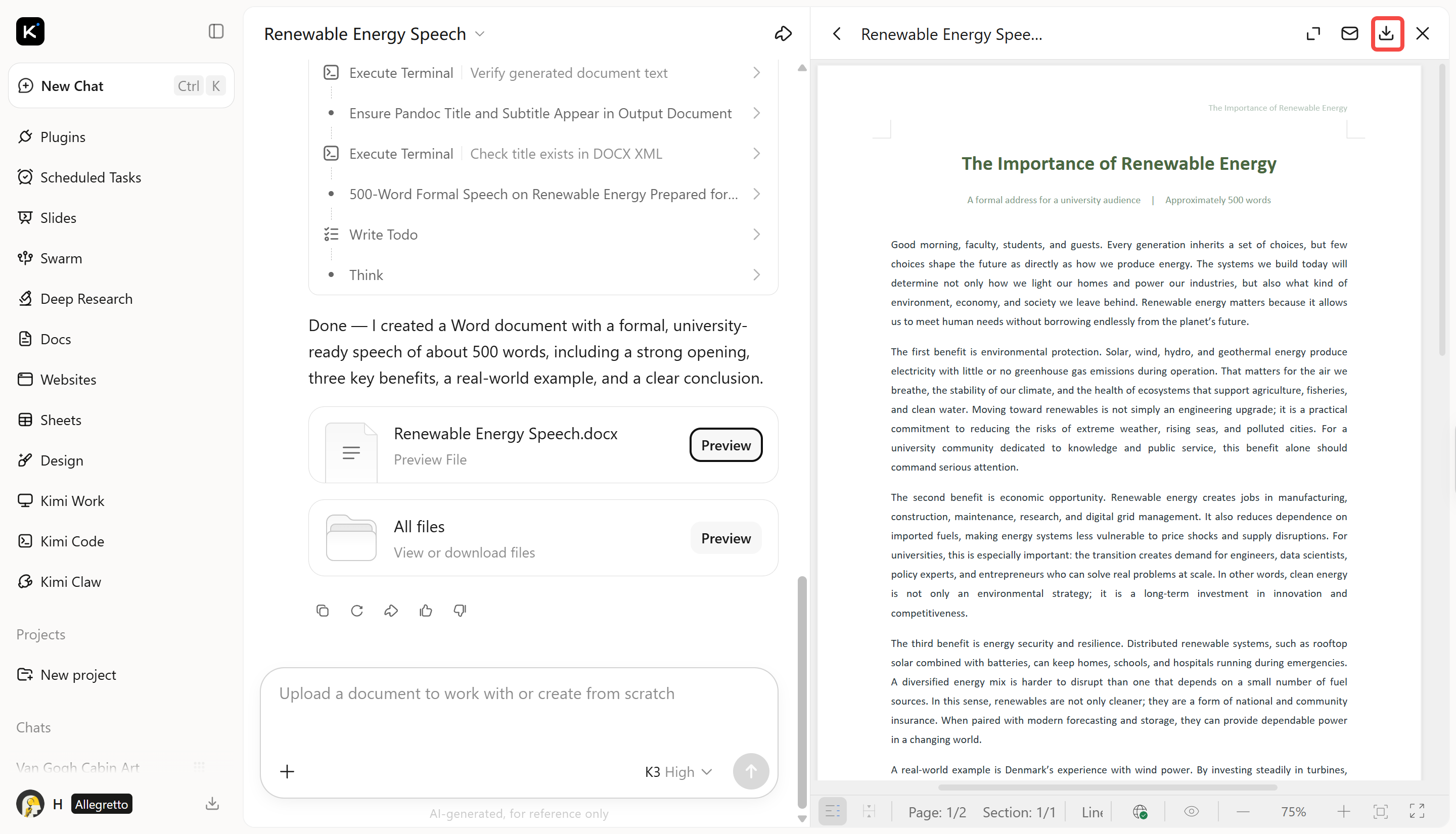The width and height of the screenshot is (1456, 834).
Task: Open the document preview in a new window
Action: tap(1313, 34)
